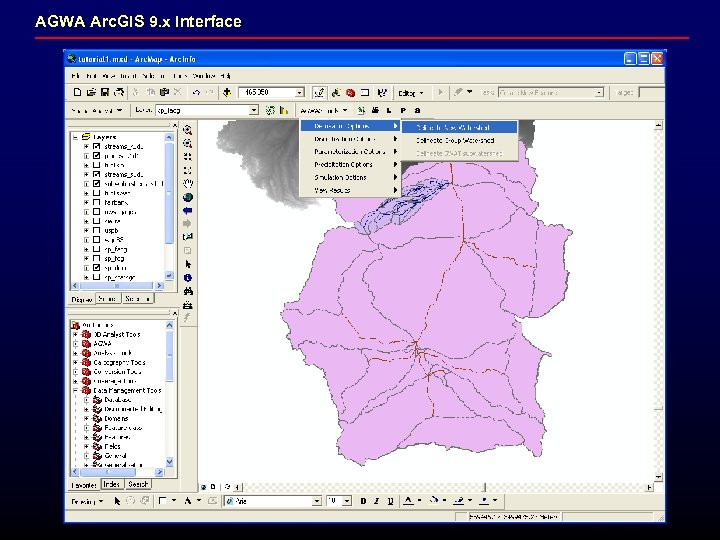Screen dimensions: 720x540
Task: Click the Underline U formatting icon
Action: [x=390, y=501]
